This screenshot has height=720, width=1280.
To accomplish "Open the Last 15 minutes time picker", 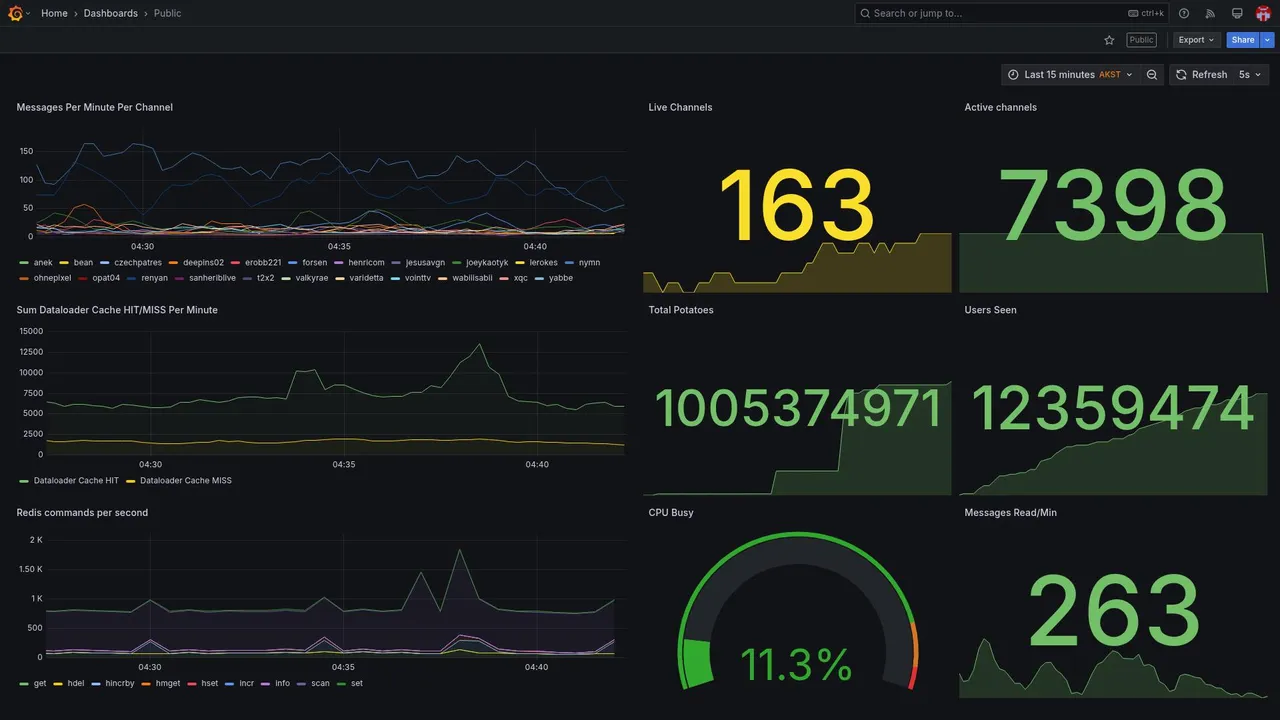I will (1070, 75).
